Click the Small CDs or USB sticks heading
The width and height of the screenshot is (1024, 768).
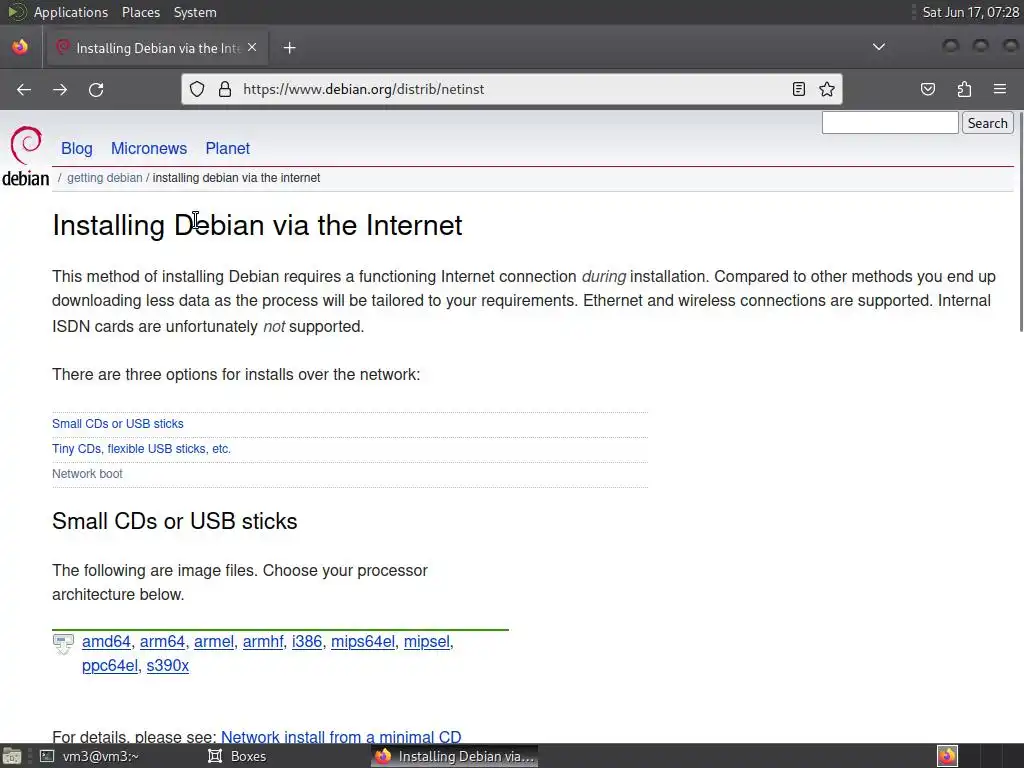pyautogui.click(x=174, y=521)
